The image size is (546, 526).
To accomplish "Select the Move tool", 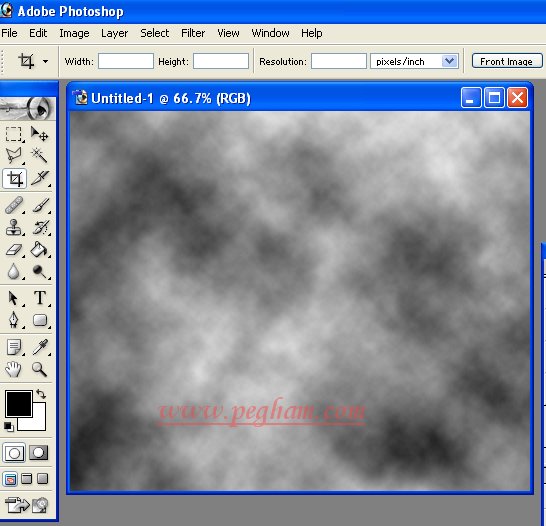I will point(39,134).
